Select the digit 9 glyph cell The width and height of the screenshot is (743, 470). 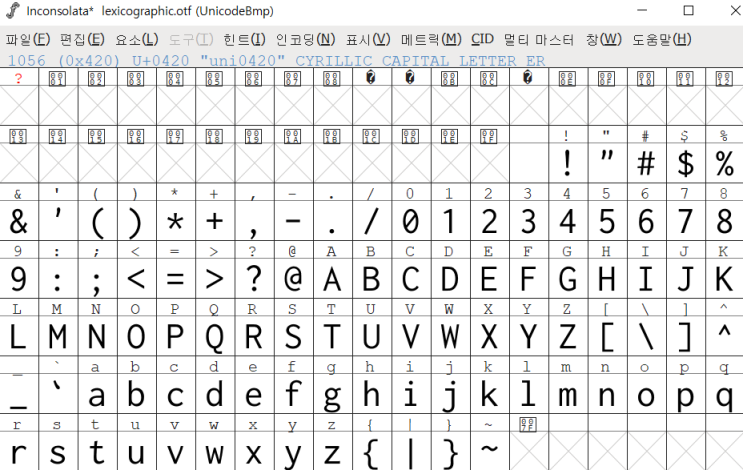tap(19, 279)
